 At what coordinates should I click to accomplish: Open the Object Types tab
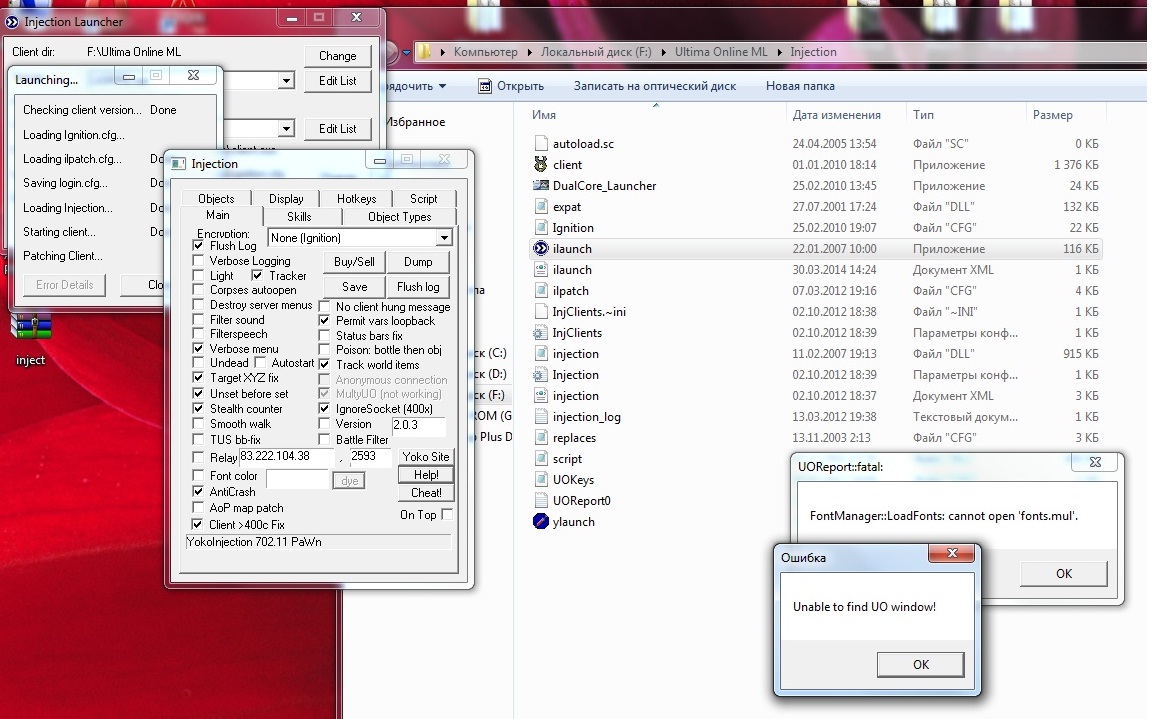click(x=399, y=217)
